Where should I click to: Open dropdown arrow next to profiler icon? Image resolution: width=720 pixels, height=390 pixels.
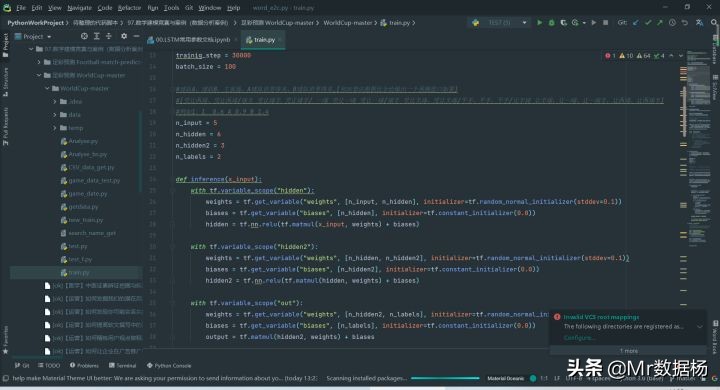pos(584,23)
